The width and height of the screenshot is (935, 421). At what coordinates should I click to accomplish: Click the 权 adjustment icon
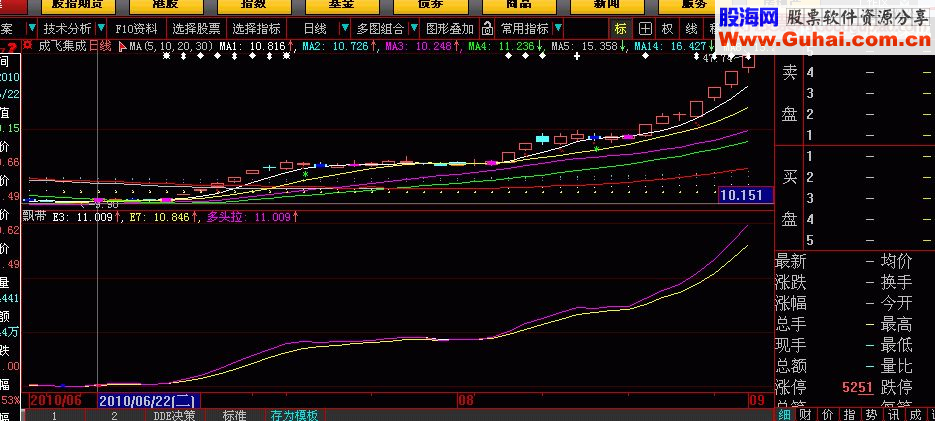(667, 28)
